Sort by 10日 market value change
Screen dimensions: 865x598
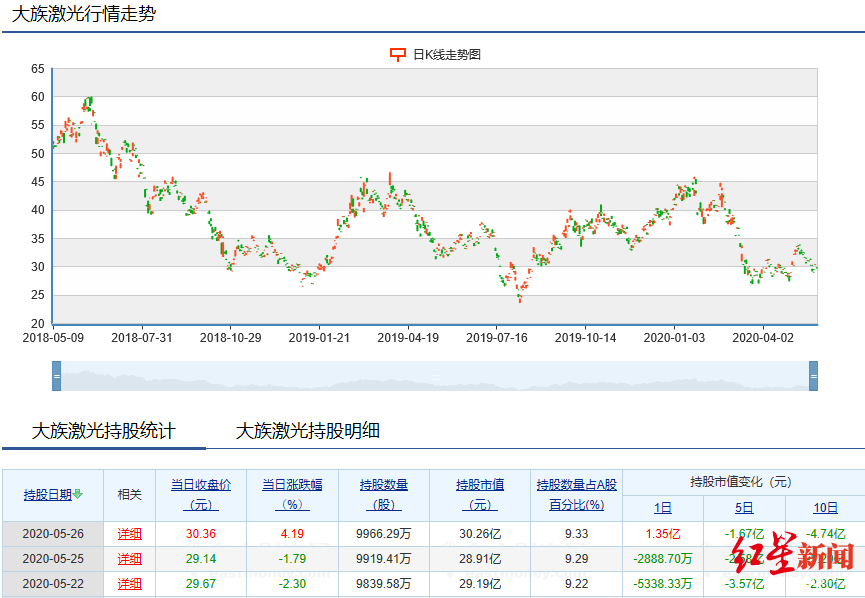pos(825,508)
